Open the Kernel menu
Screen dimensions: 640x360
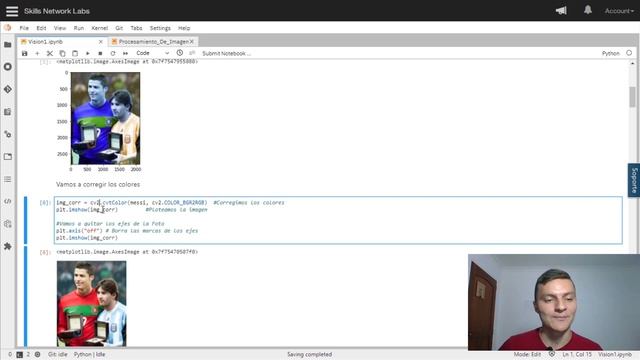(x=100, y=28)
